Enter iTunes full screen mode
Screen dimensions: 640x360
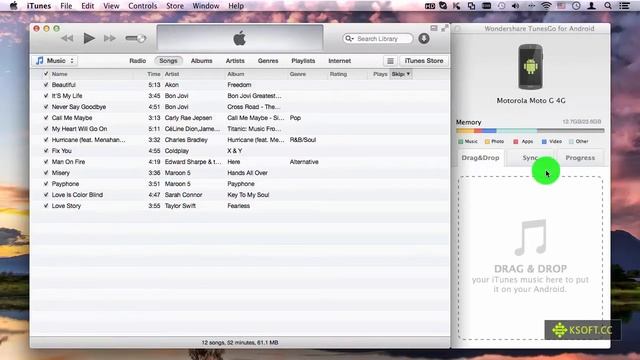pos(444,28)
